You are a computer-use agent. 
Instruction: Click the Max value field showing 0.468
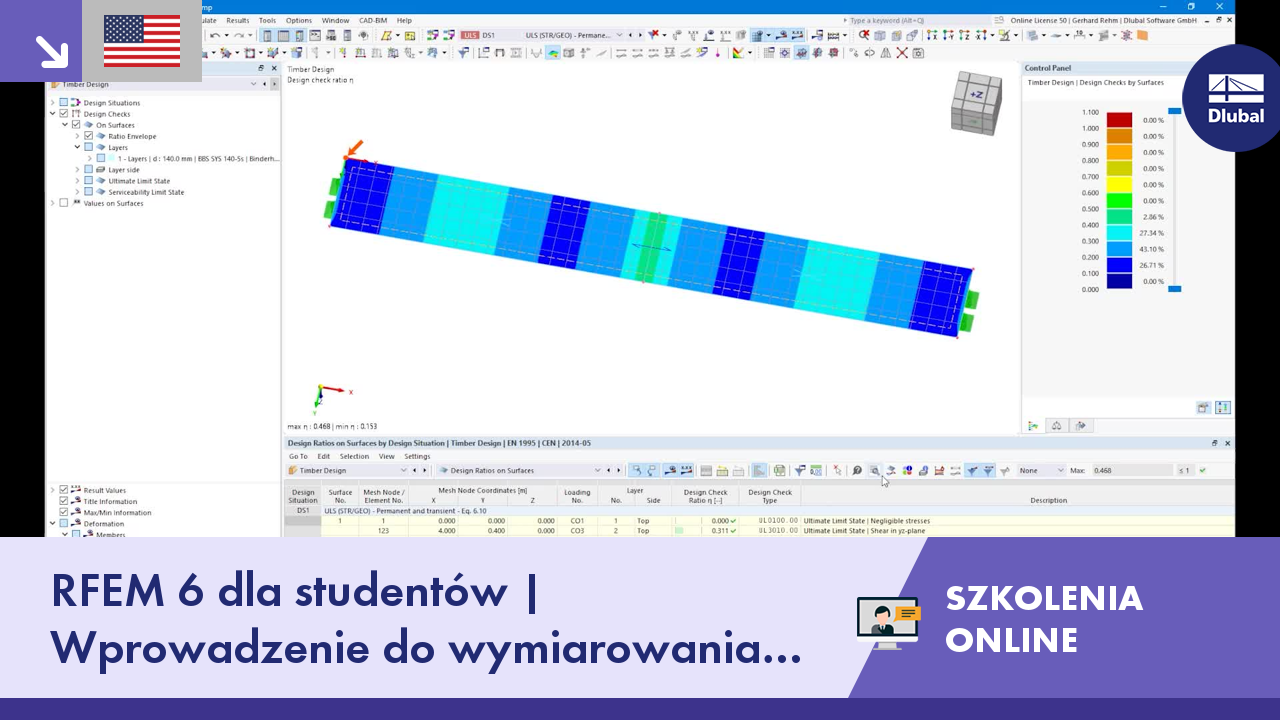coord(1131,470)
